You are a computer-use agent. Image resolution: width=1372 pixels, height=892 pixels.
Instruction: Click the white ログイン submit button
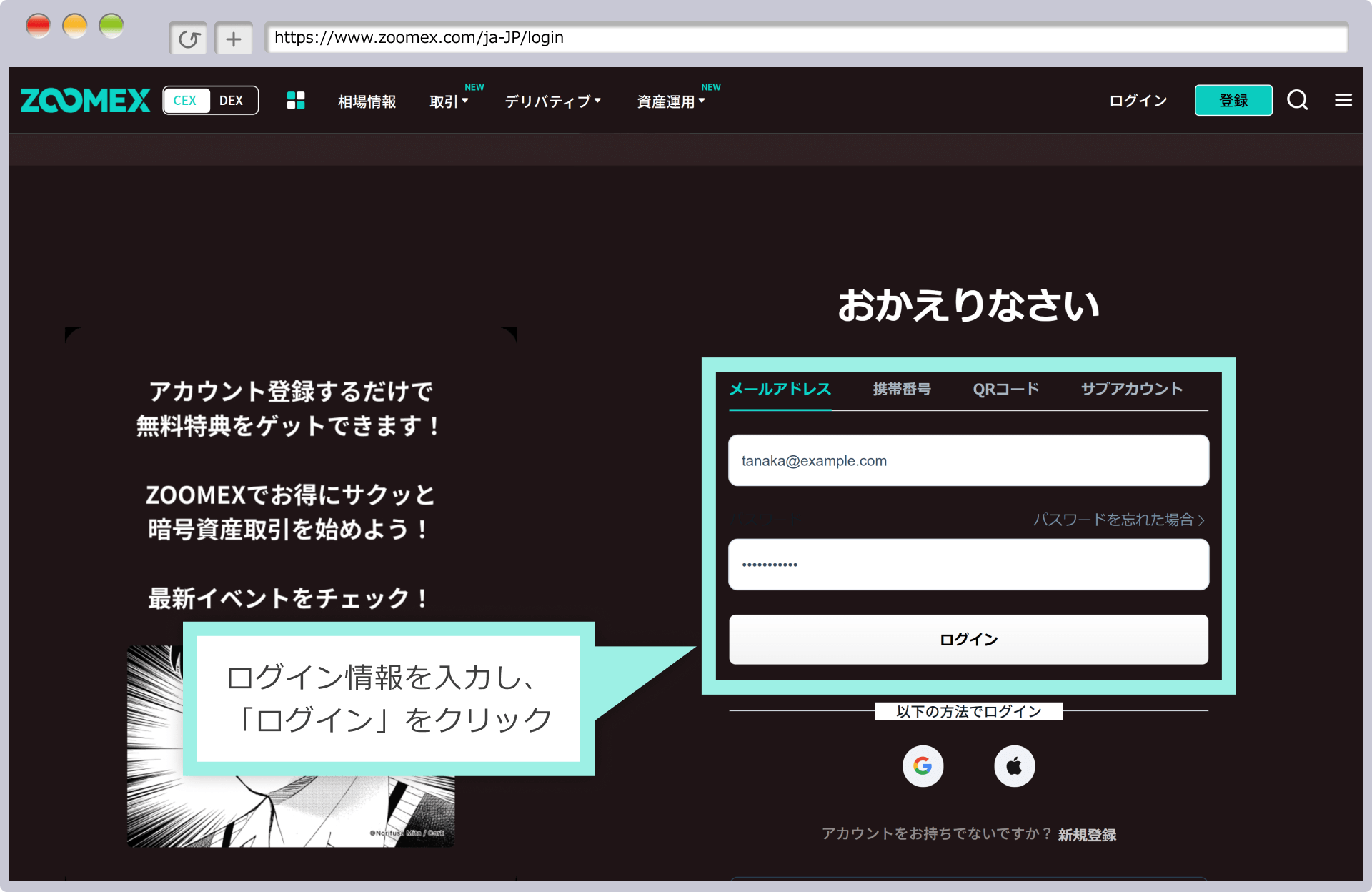tap(968, 640)
